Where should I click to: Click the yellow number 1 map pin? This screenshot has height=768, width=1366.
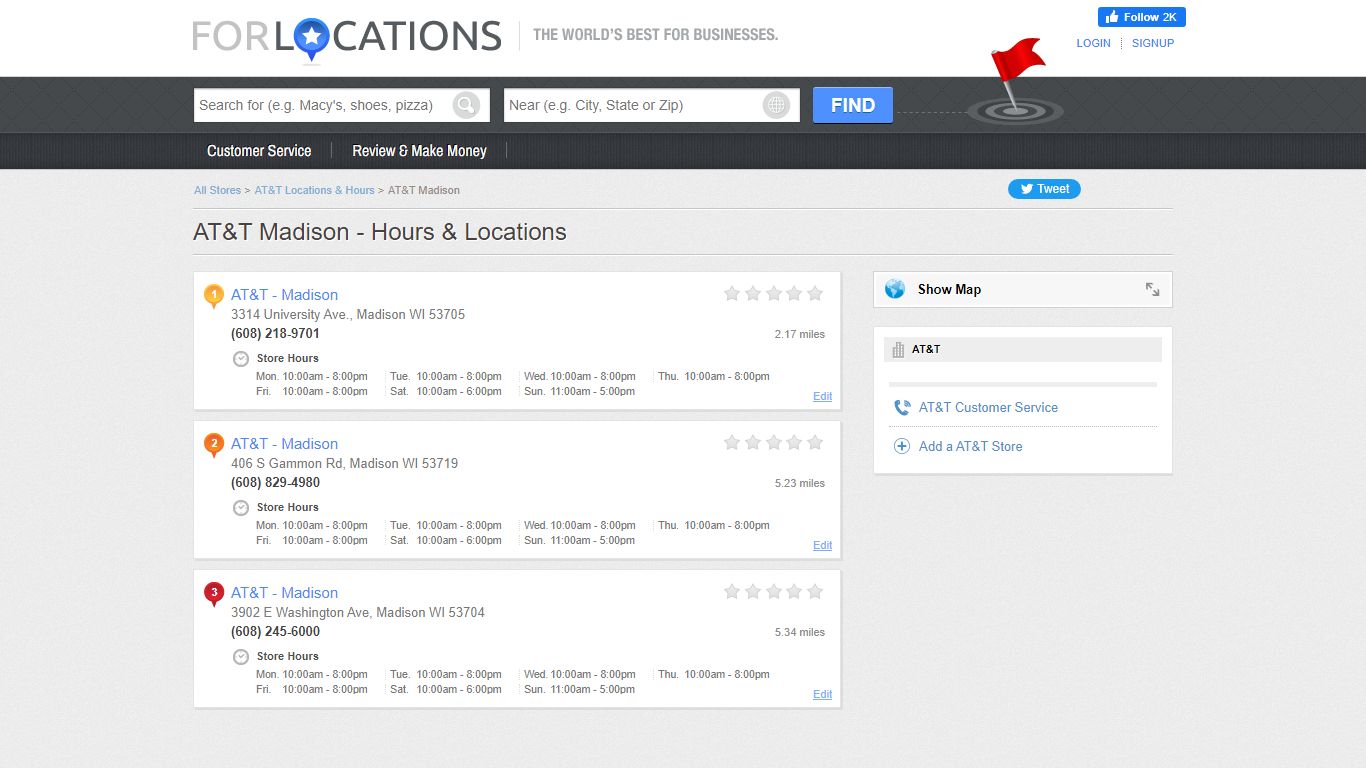213,296
